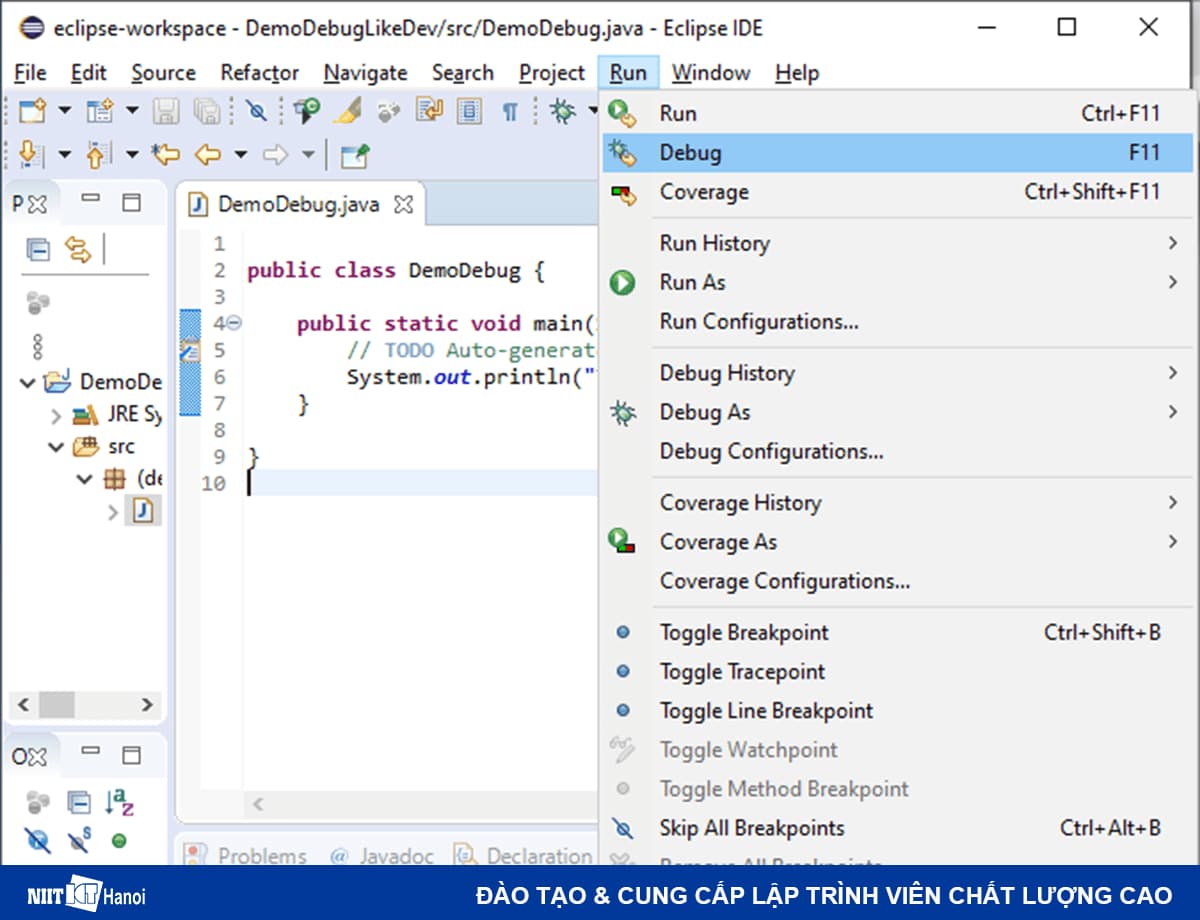Collapse the src tree node
The width and height of the screenshot is (1200, 920).
[x=58, y=447]
